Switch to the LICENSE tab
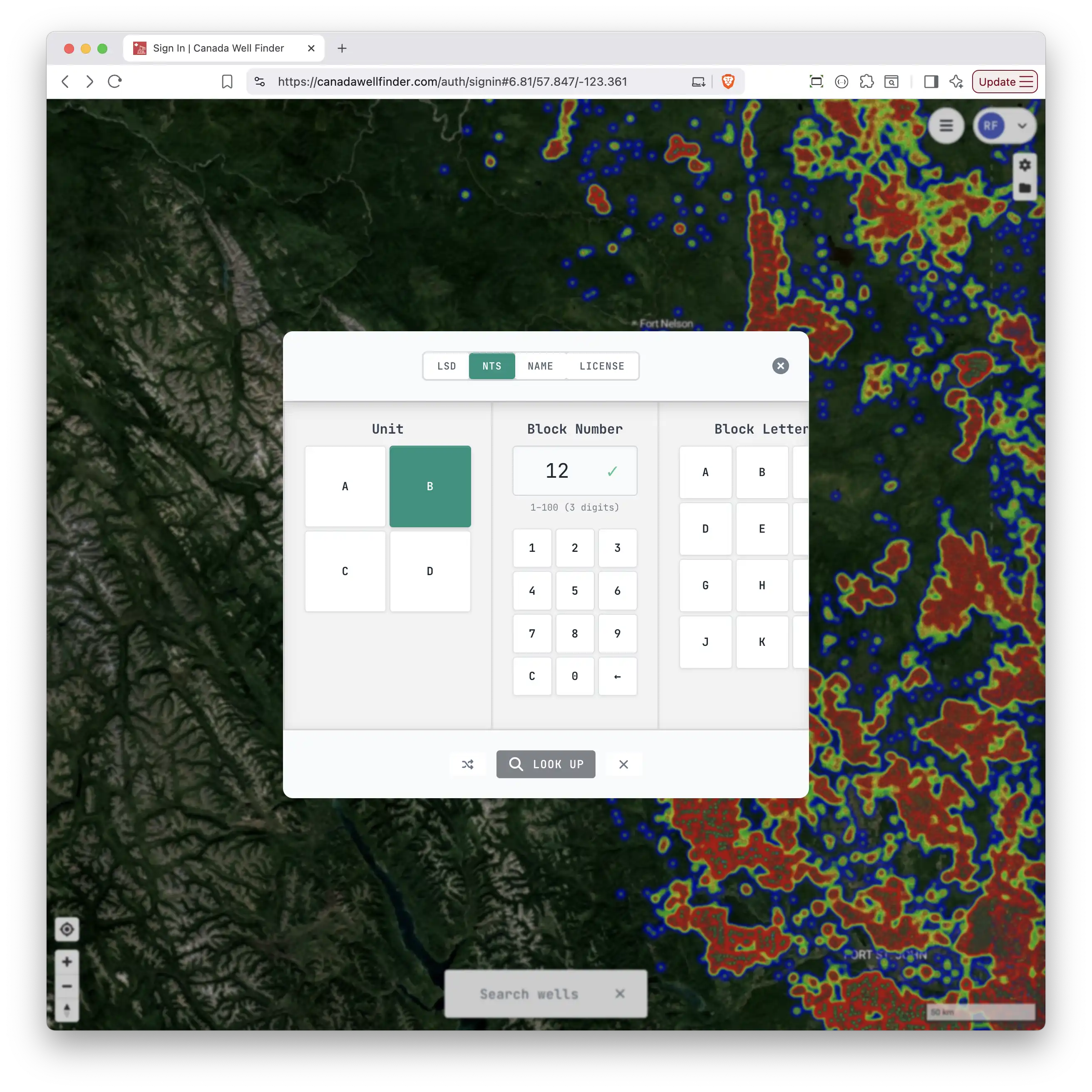Screen dimensions: 1092x1092 pyautogui.click(x=601, y=366)
